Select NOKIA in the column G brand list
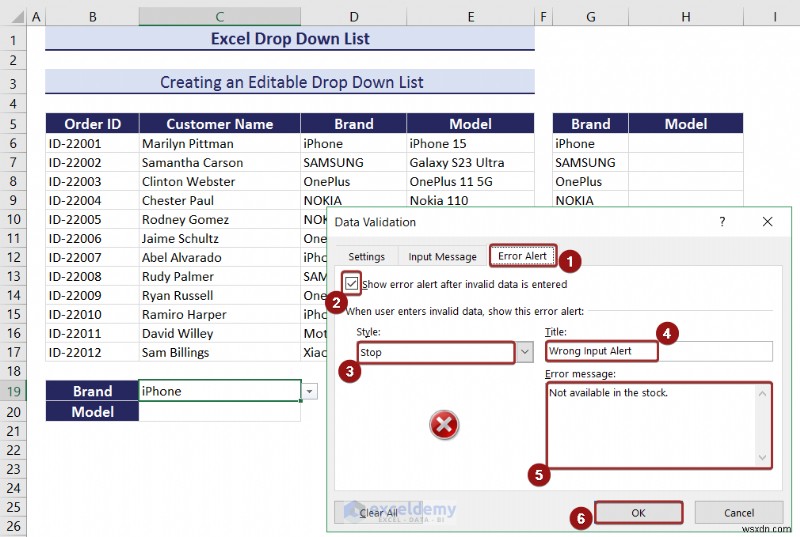The width and height of the screenshot is (800, 537). [590, 200]
